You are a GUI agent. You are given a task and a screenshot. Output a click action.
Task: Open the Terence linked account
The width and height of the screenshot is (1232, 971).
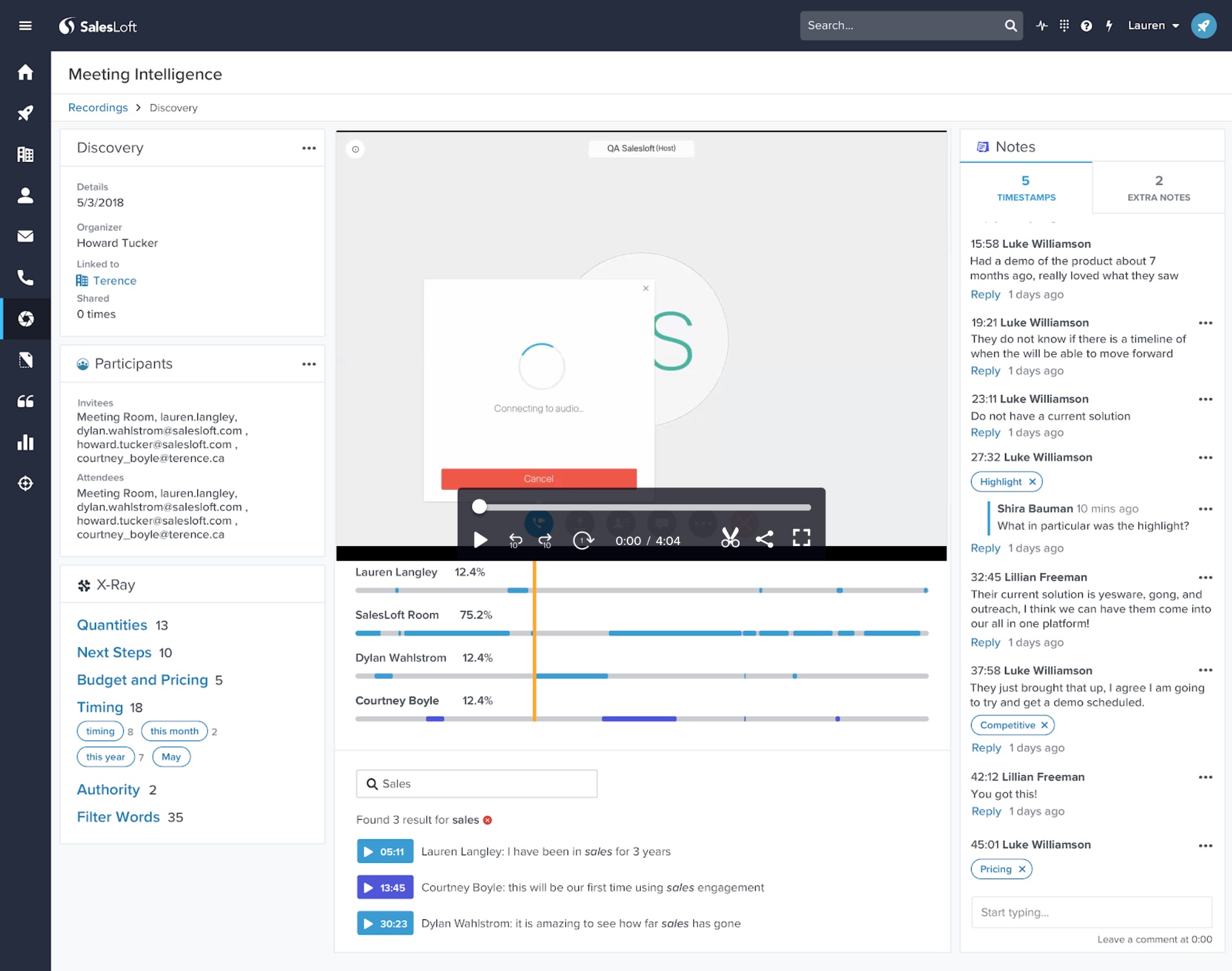pos(114,280)
